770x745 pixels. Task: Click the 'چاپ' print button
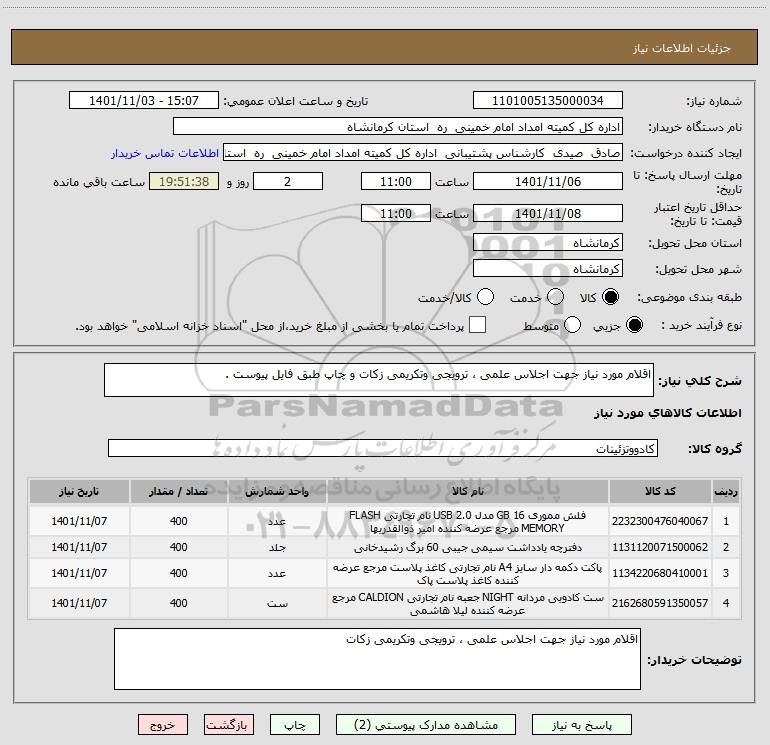tap(295, 725)
